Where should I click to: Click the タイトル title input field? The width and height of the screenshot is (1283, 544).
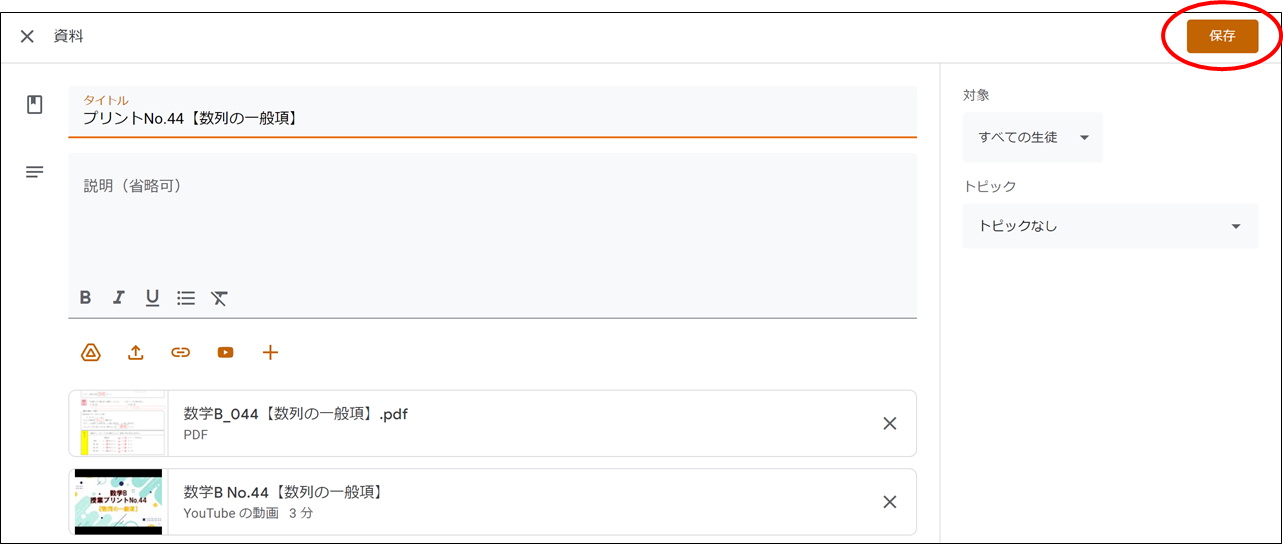(492, 118)
